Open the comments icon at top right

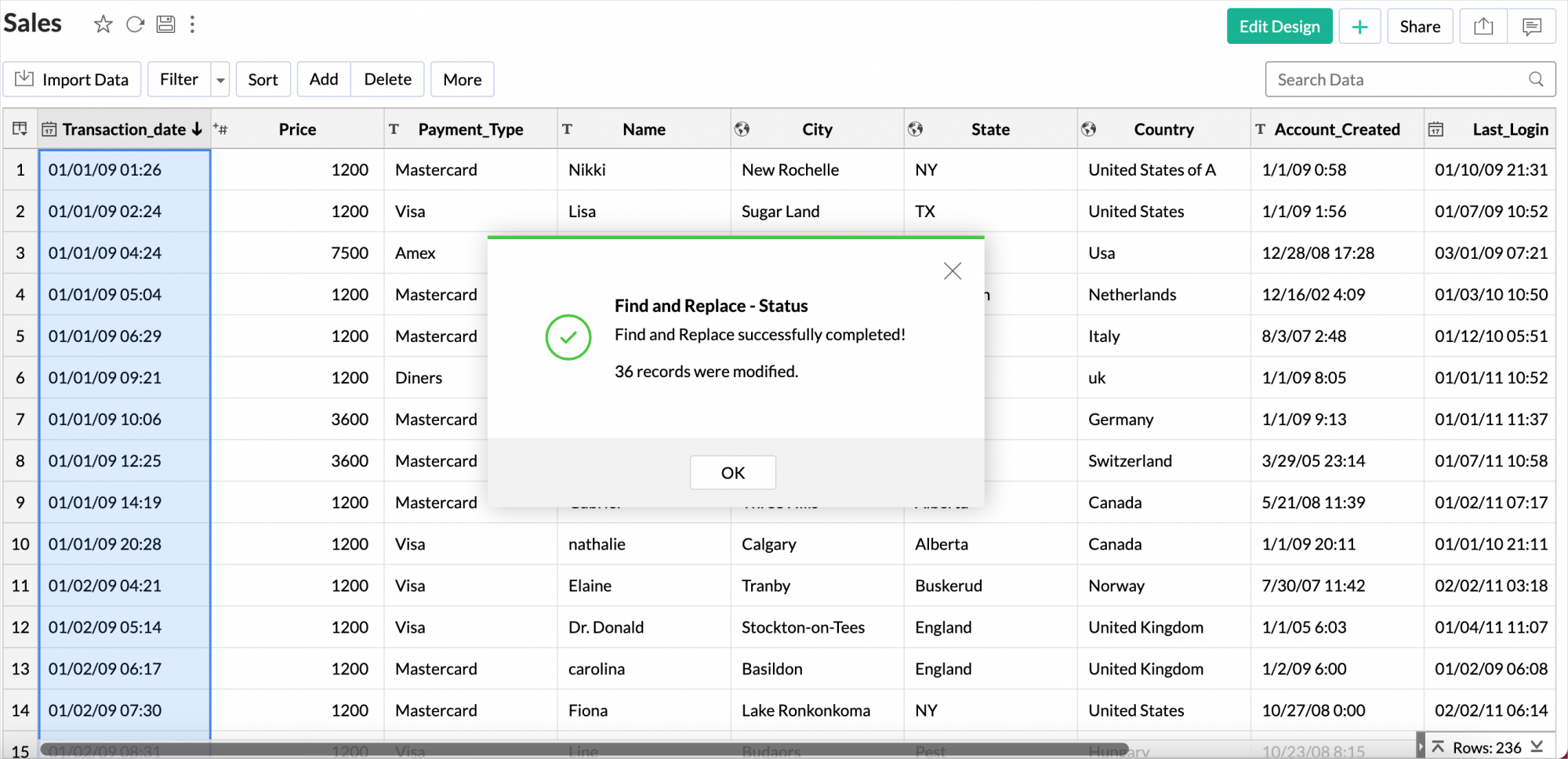pos(1531,27)
